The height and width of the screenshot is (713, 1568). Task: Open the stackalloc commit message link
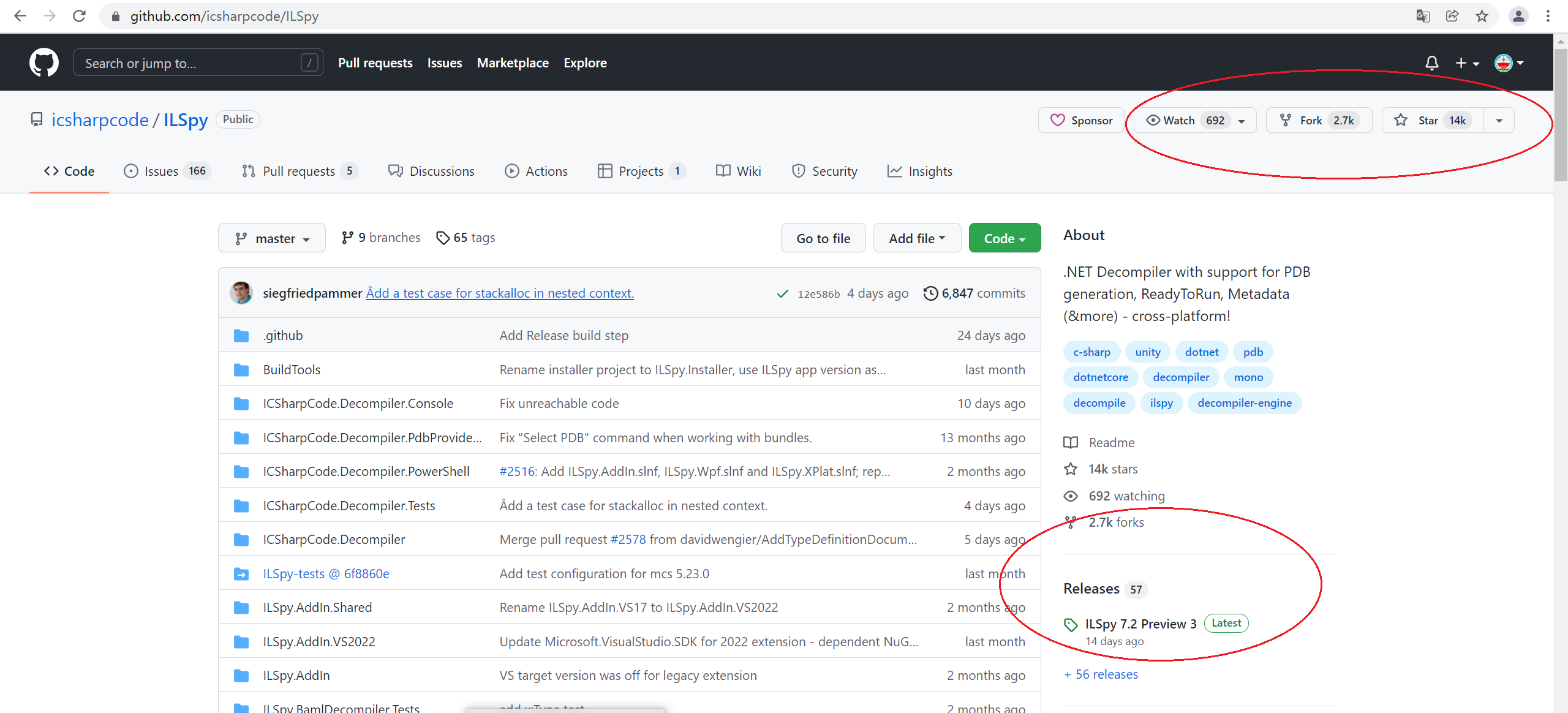coord(500,293)
